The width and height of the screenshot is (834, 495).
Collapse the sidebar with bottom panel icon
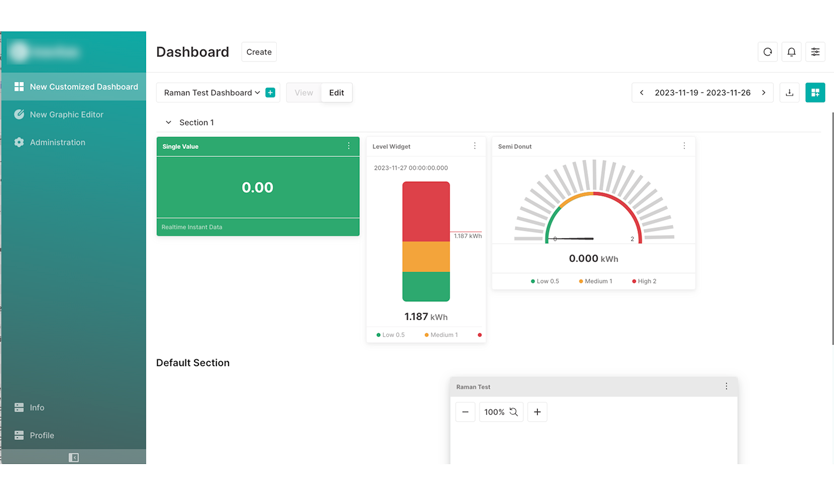tap(73, 457)
